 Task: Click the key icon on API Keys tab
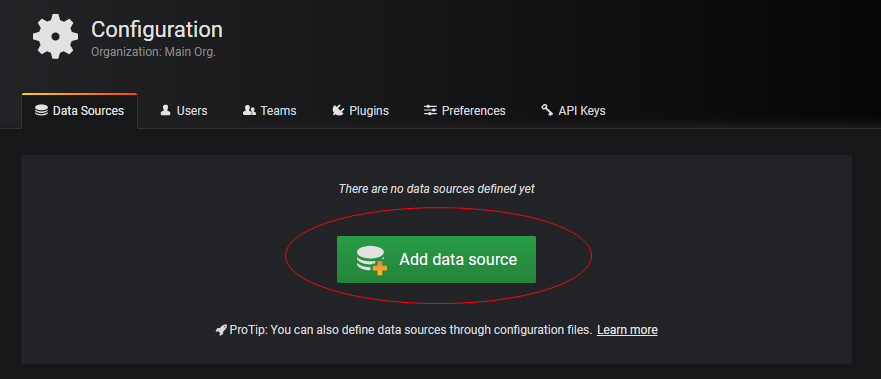point(547,110)
